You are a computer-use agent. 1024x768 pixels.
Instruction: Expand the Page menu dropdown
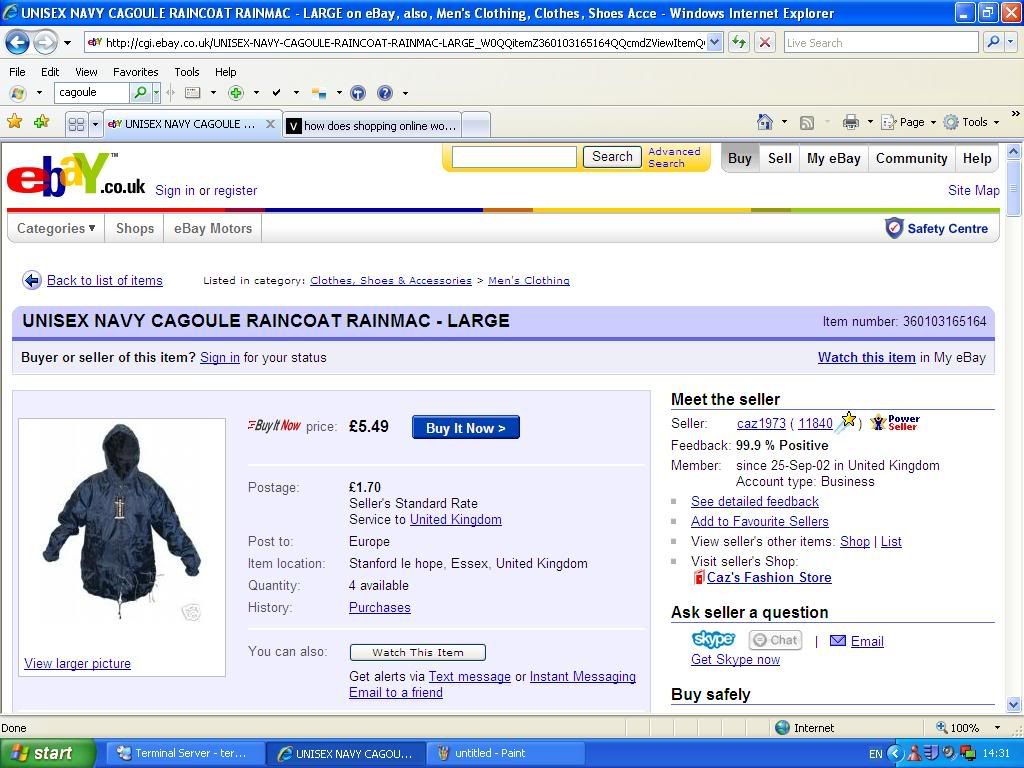coord(933,122)
